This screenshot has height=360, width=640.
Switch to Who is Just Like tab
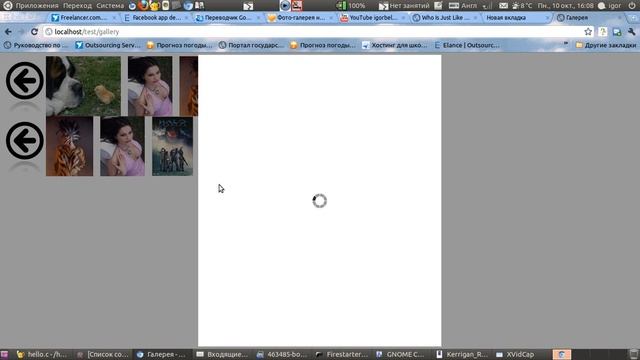(444, 18)
